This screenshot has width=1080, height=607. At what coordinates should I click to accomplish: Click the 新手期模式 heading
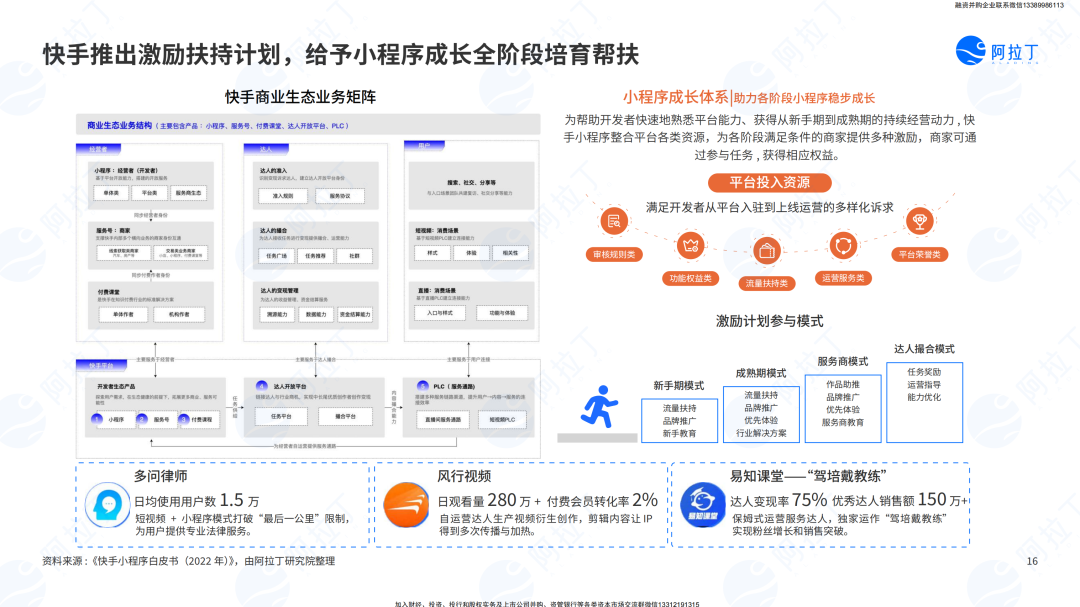(678, 385)
